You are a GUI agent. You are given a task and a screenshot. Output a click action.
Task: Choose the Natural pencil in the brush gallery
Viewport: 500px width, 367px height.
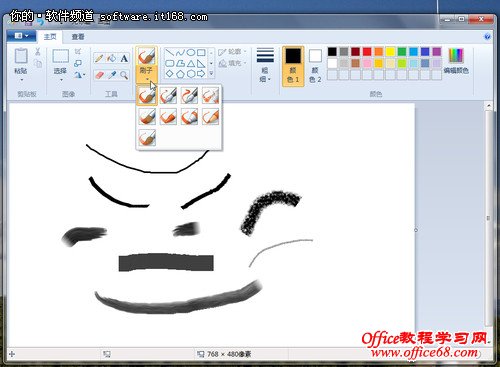tap(210, 117)
